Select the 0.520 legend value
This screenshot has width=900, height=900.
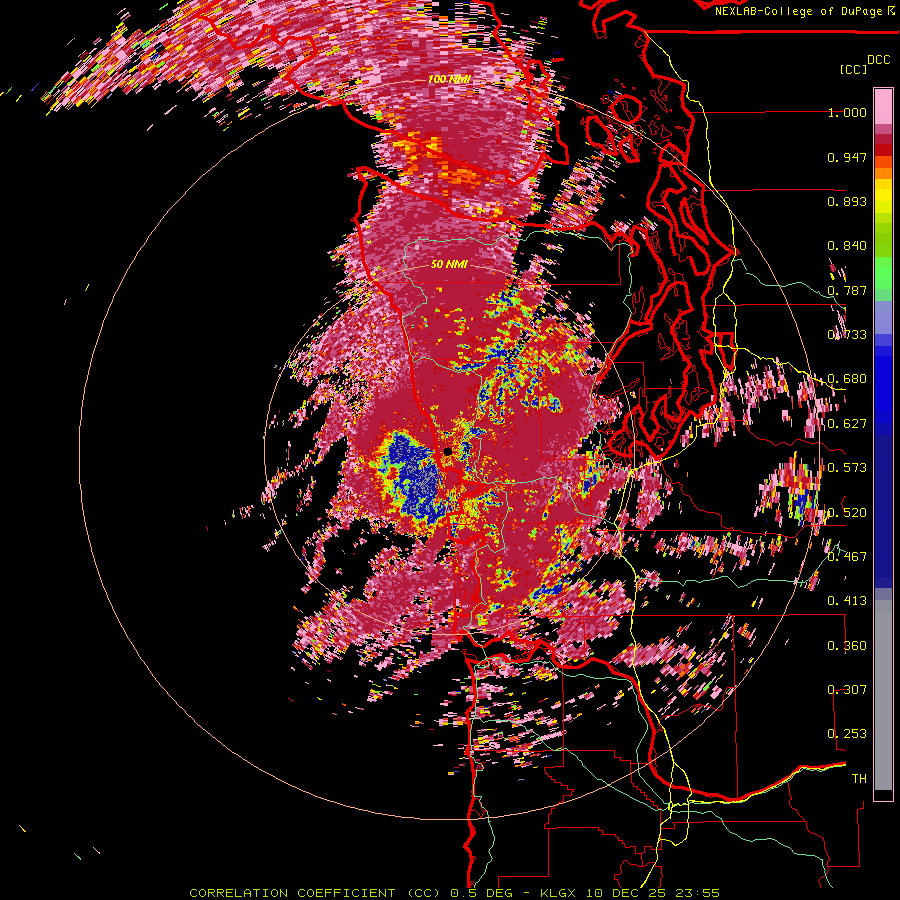coord(847,513)
